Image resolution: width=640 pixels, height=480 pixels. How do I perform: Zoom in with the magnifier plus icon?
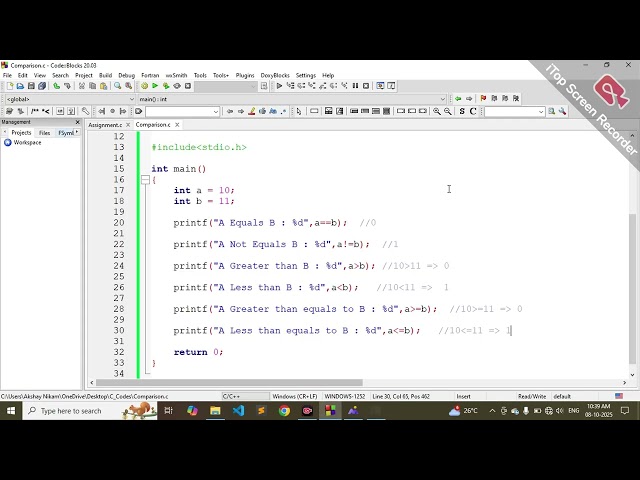[x=437, y=111]
